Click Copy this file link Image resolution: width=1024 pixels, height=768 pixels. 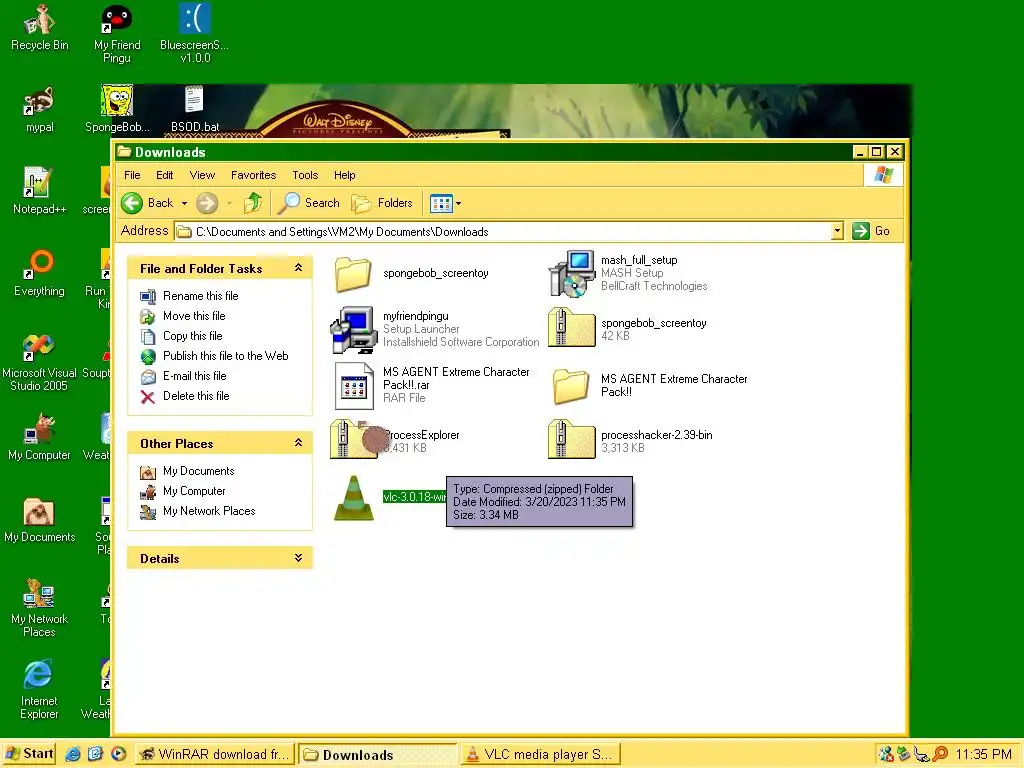pyautogui.click(x=193, y=336)
